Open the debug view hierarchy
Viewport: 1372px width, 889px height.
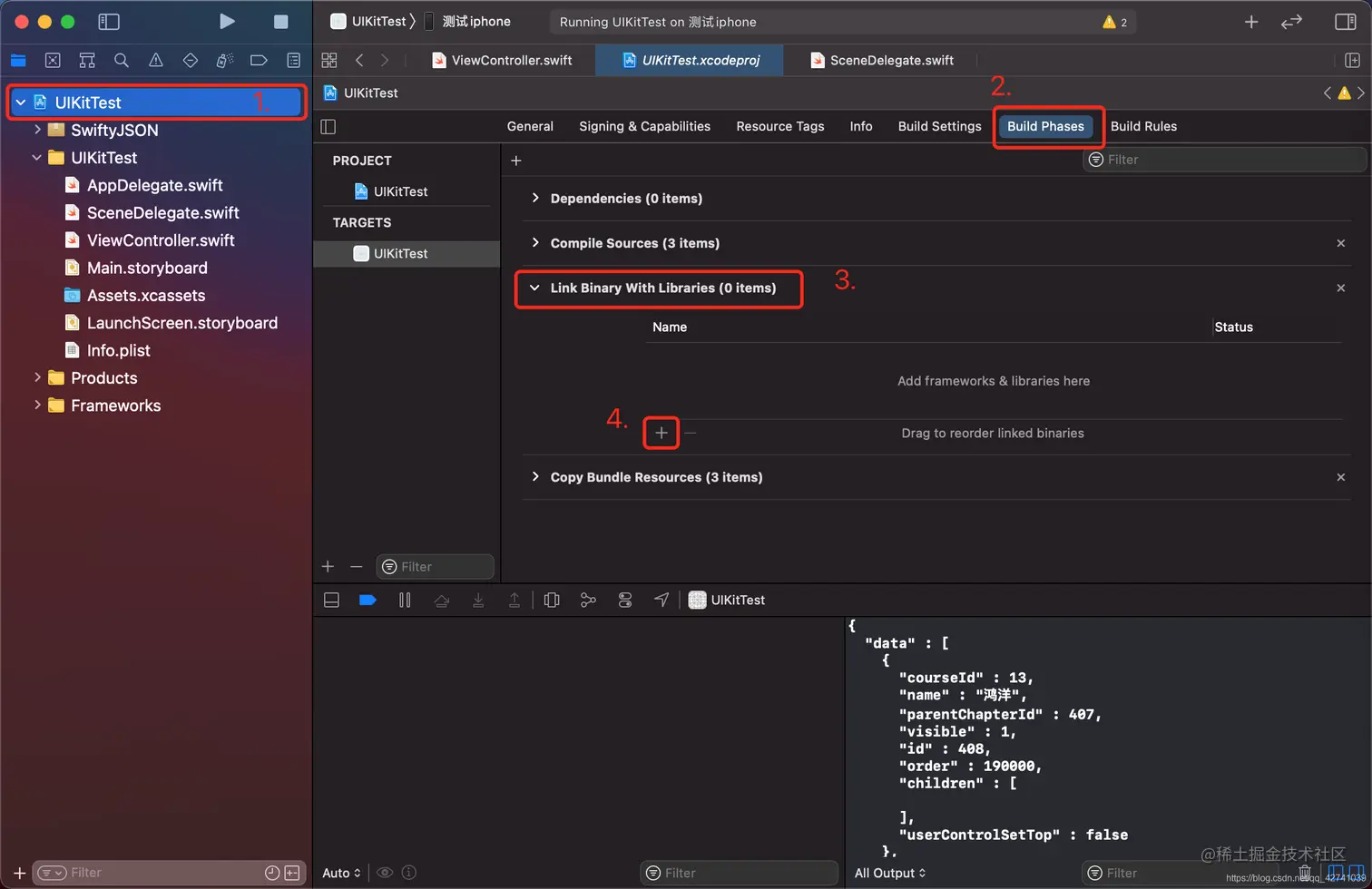(551, 600)
